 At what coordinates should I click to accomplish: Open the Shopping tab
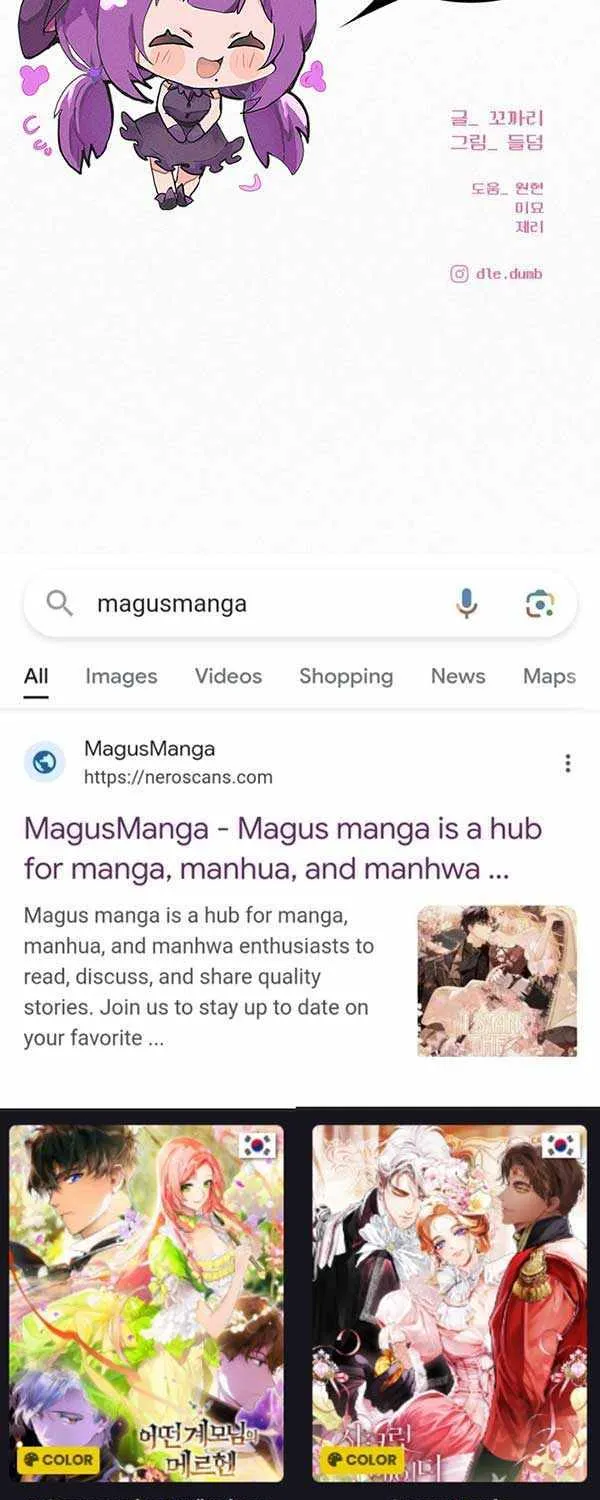346,677
